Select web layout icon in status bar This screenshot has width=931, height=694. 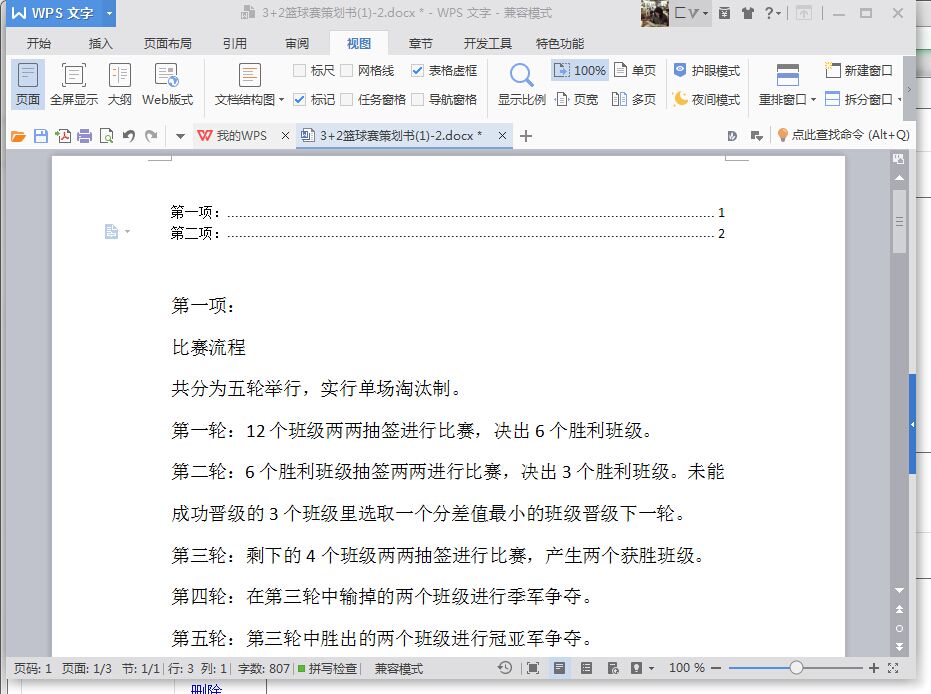coord(612,668)
